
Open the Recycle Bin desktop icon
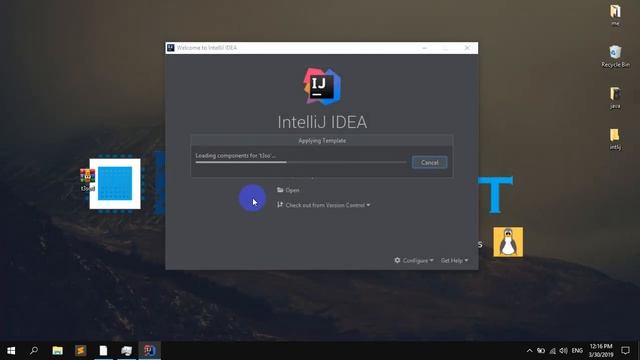point(615,56)
